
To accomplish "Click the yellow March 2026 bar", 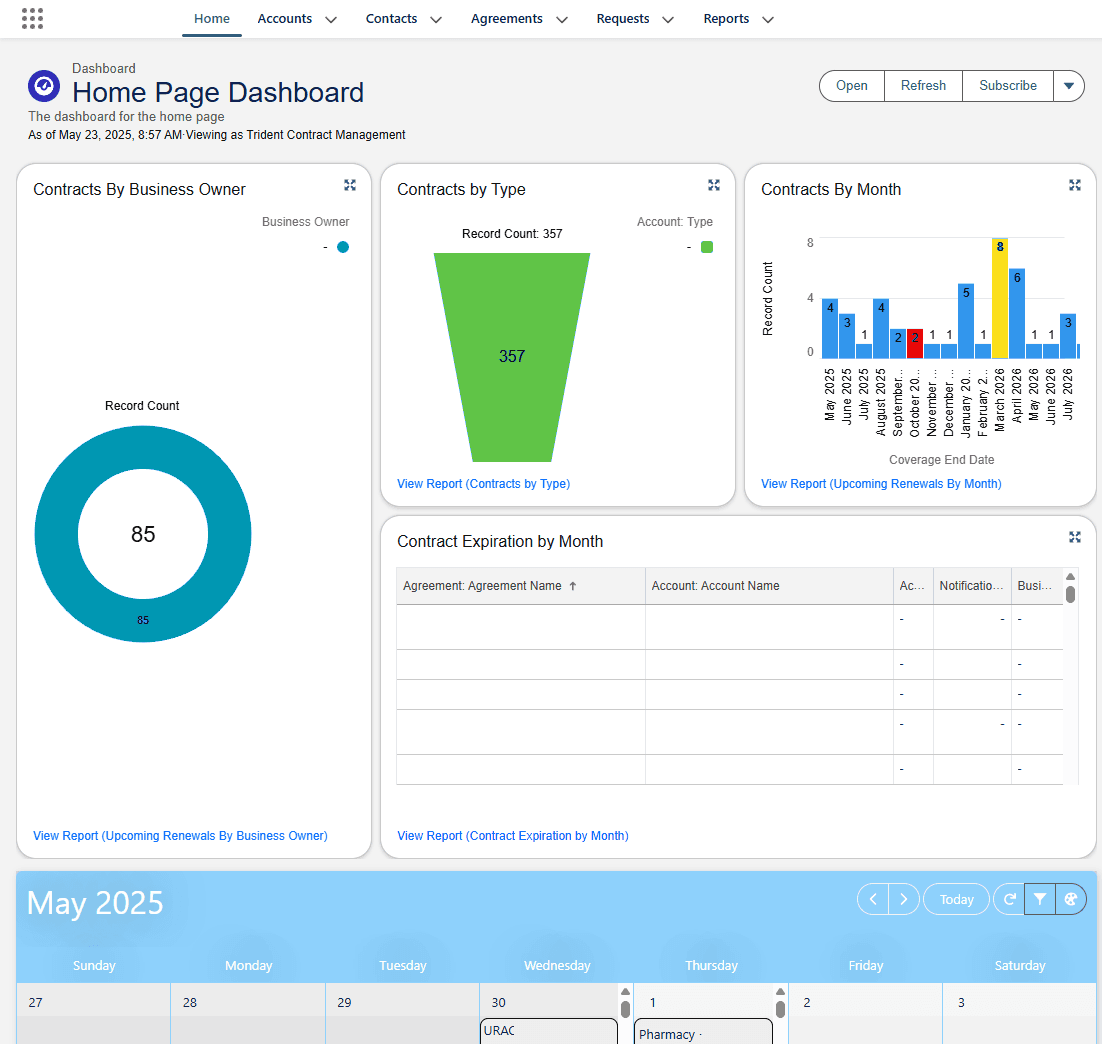I will (999, 298).
